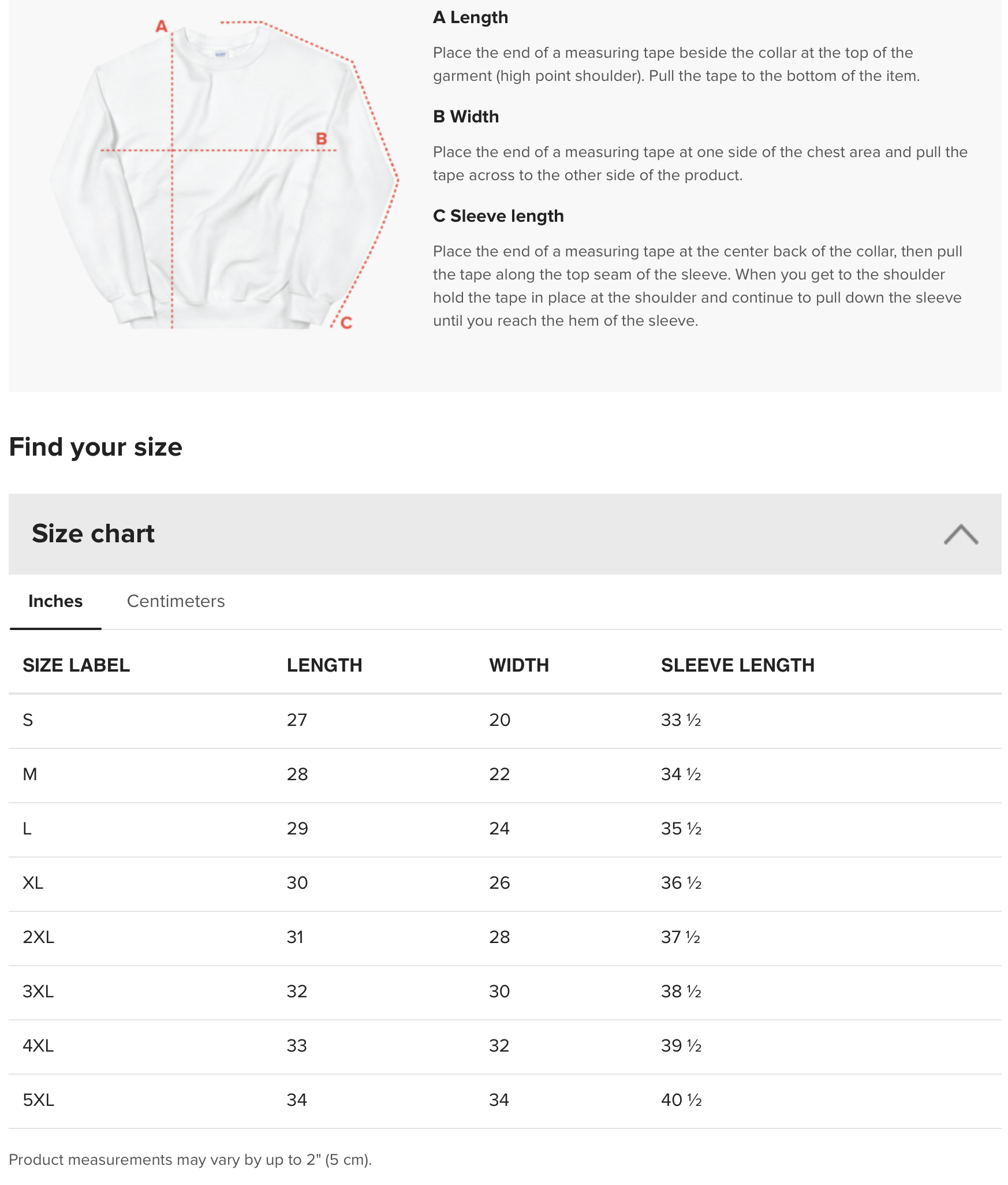Collapse the Size chart chevron arrow

[x=961, y=534]
